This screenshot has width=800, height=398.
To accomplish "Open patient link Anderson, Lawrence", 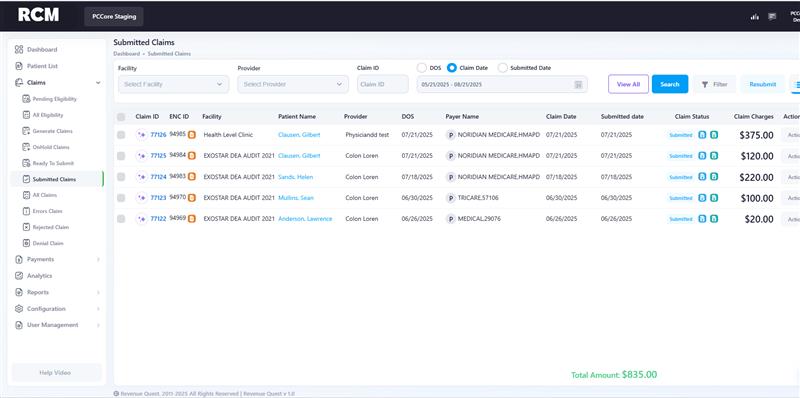I will [305, 219].
